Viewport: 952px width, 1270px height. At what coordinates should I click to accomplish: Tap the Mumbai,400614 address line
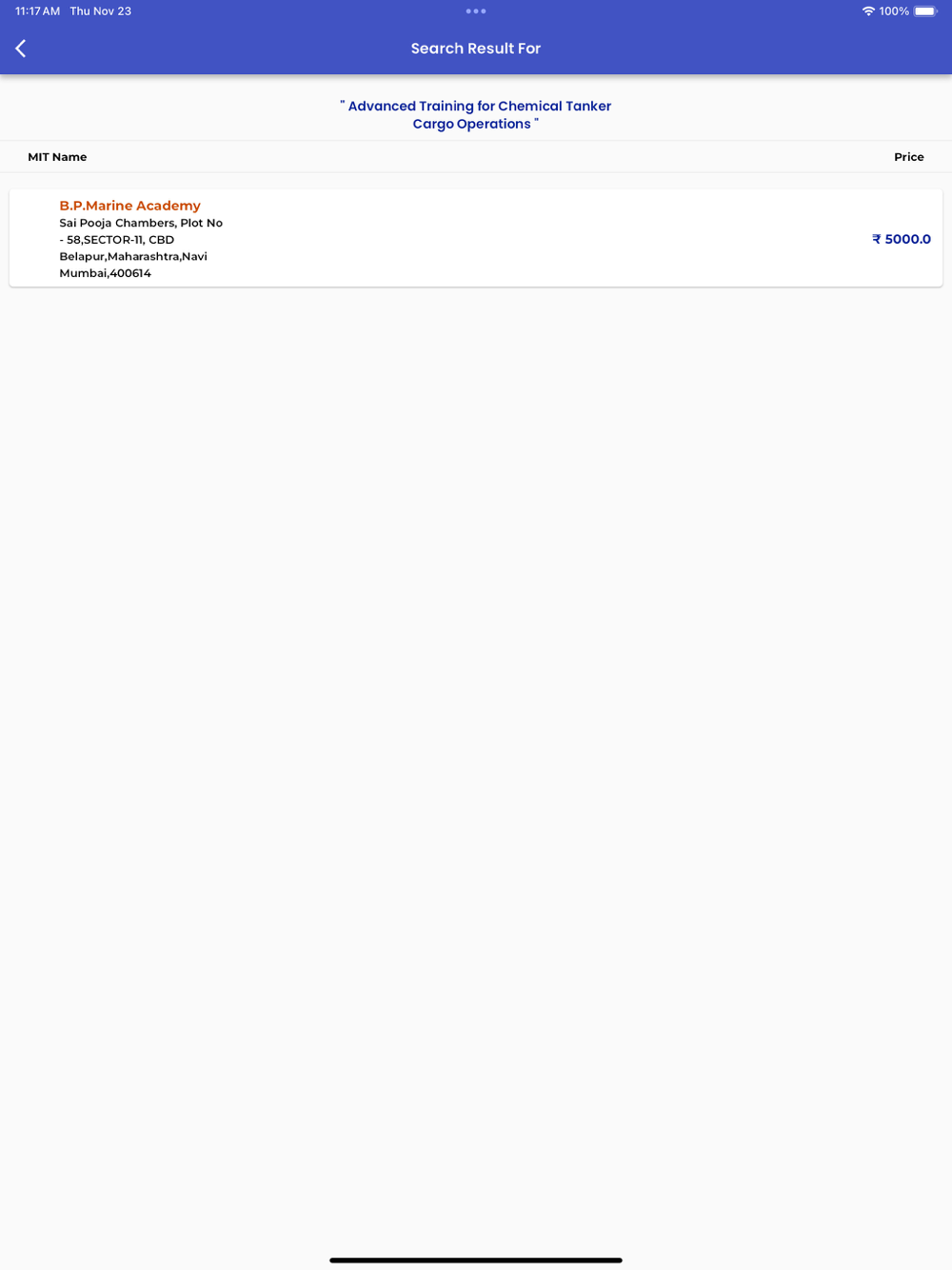[x=106, y=273]
